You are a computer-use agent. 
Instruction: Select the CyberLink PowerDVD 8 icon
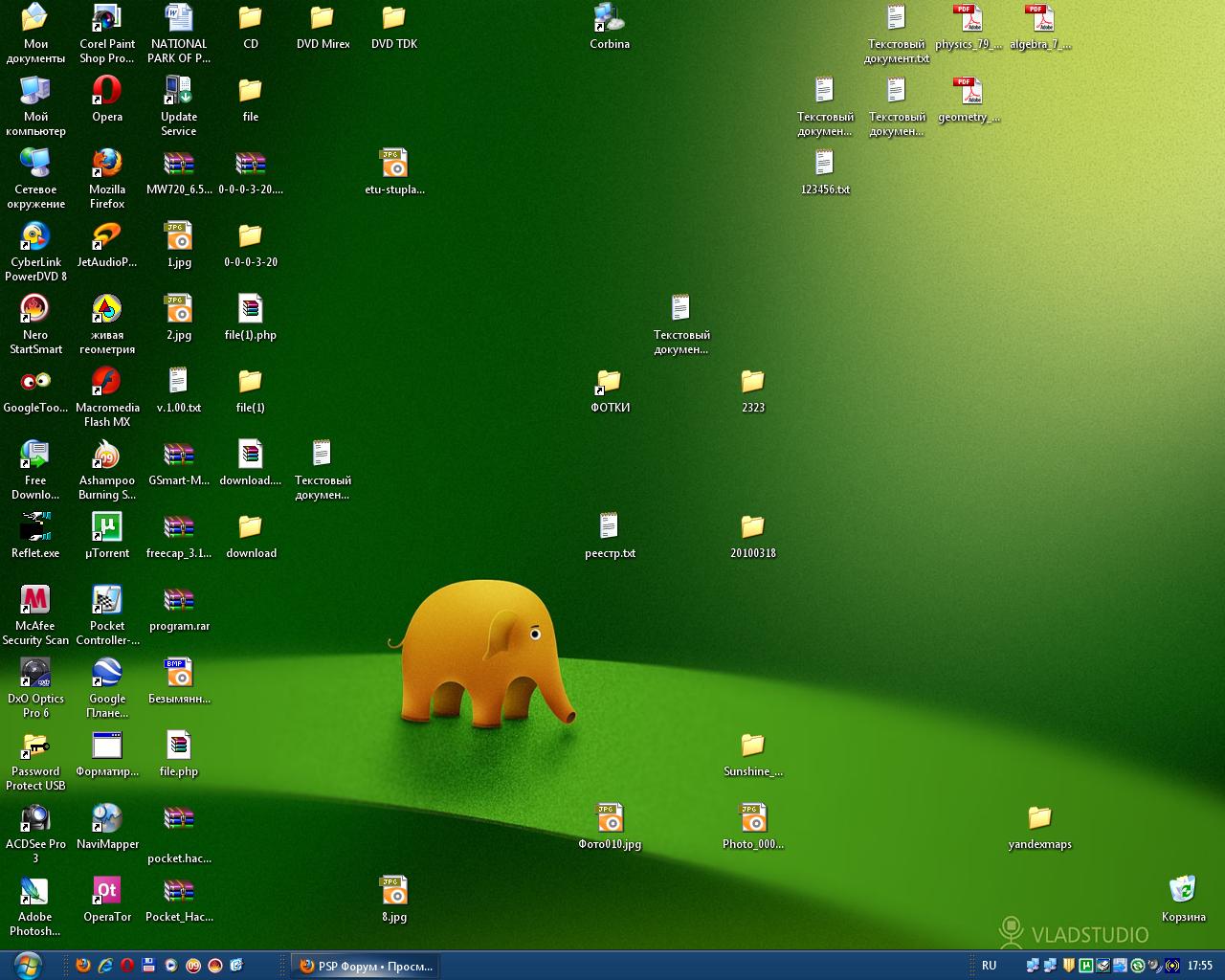35,236
